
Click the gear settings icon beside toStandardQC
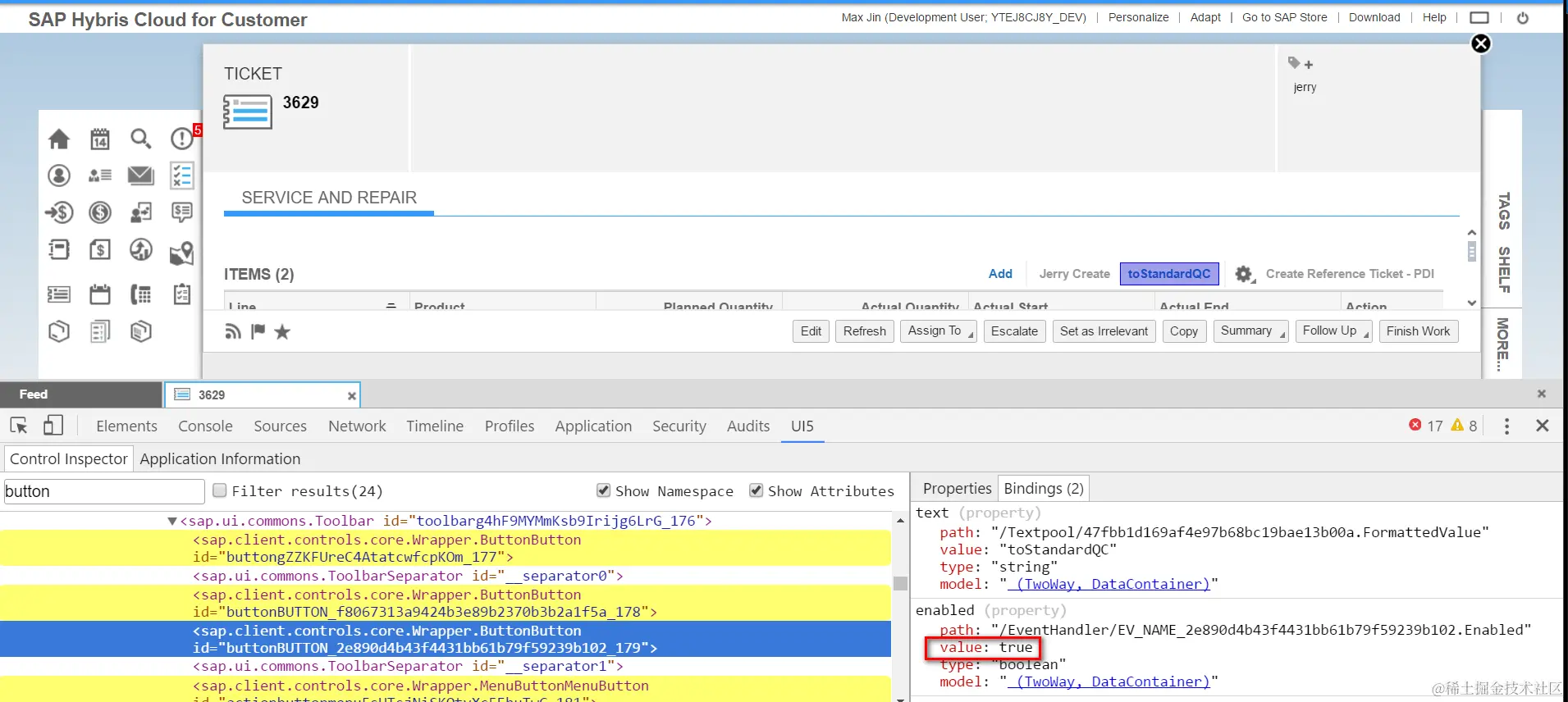[1245, 274]
